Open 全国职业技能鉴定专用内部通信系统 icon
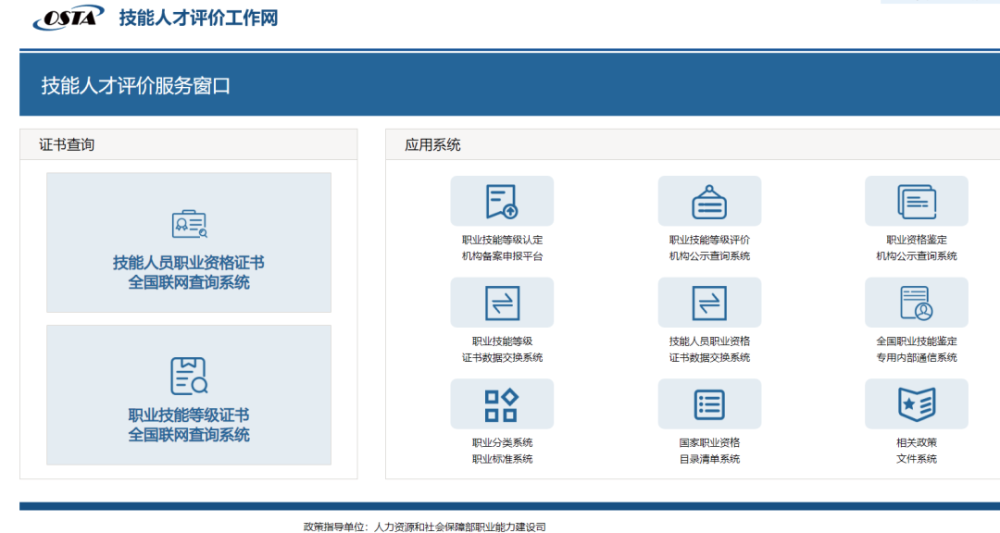1000x533 pixels. point(916,302)
